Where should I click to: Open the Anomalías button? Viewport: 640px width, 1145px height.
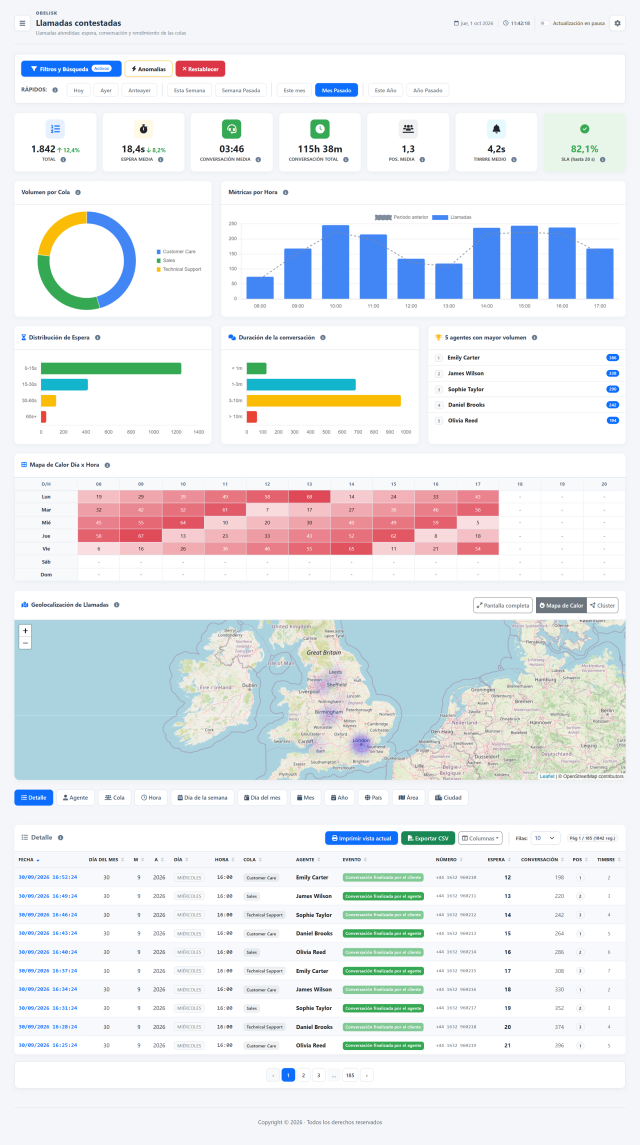pos(148,69)
